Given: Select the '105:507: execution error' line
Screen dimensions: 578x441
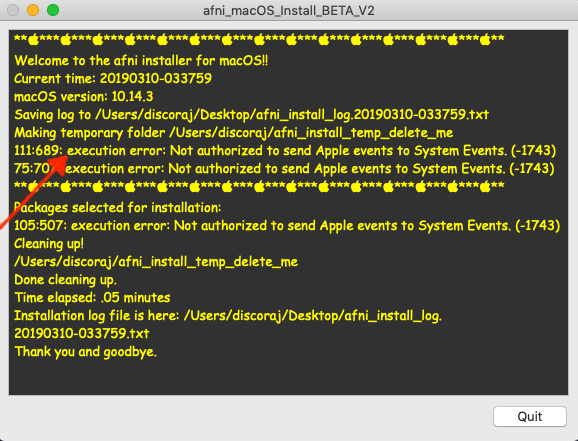Looking at the screenshot, I should [x=287, y=225].
